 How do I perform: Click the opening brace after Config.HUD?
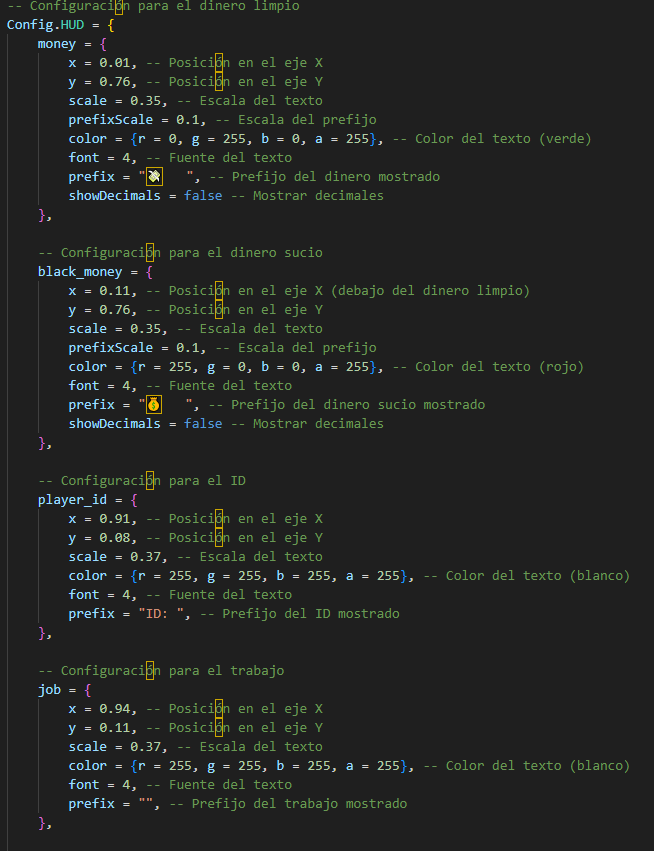(x=111, y=25)
